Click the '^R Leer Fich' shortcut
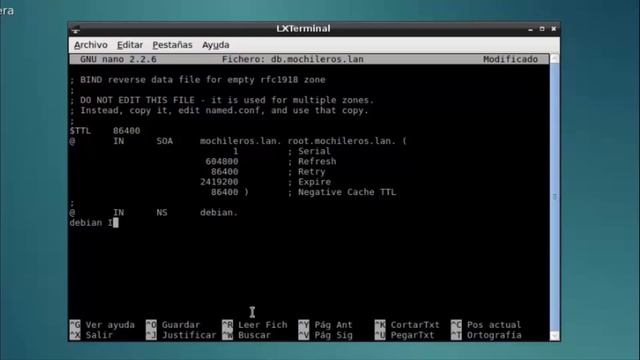640x360 pixels. (255, 325)
